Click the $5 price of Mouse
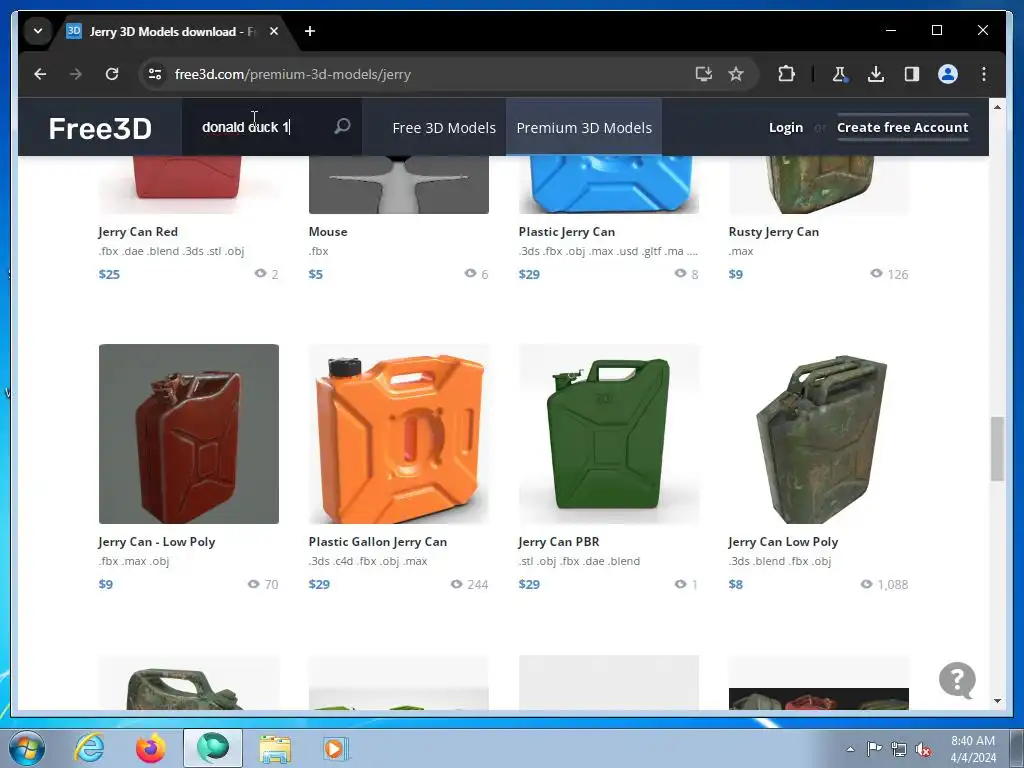The height and width of the screenshot is (768, 1024). pos(315,274)
